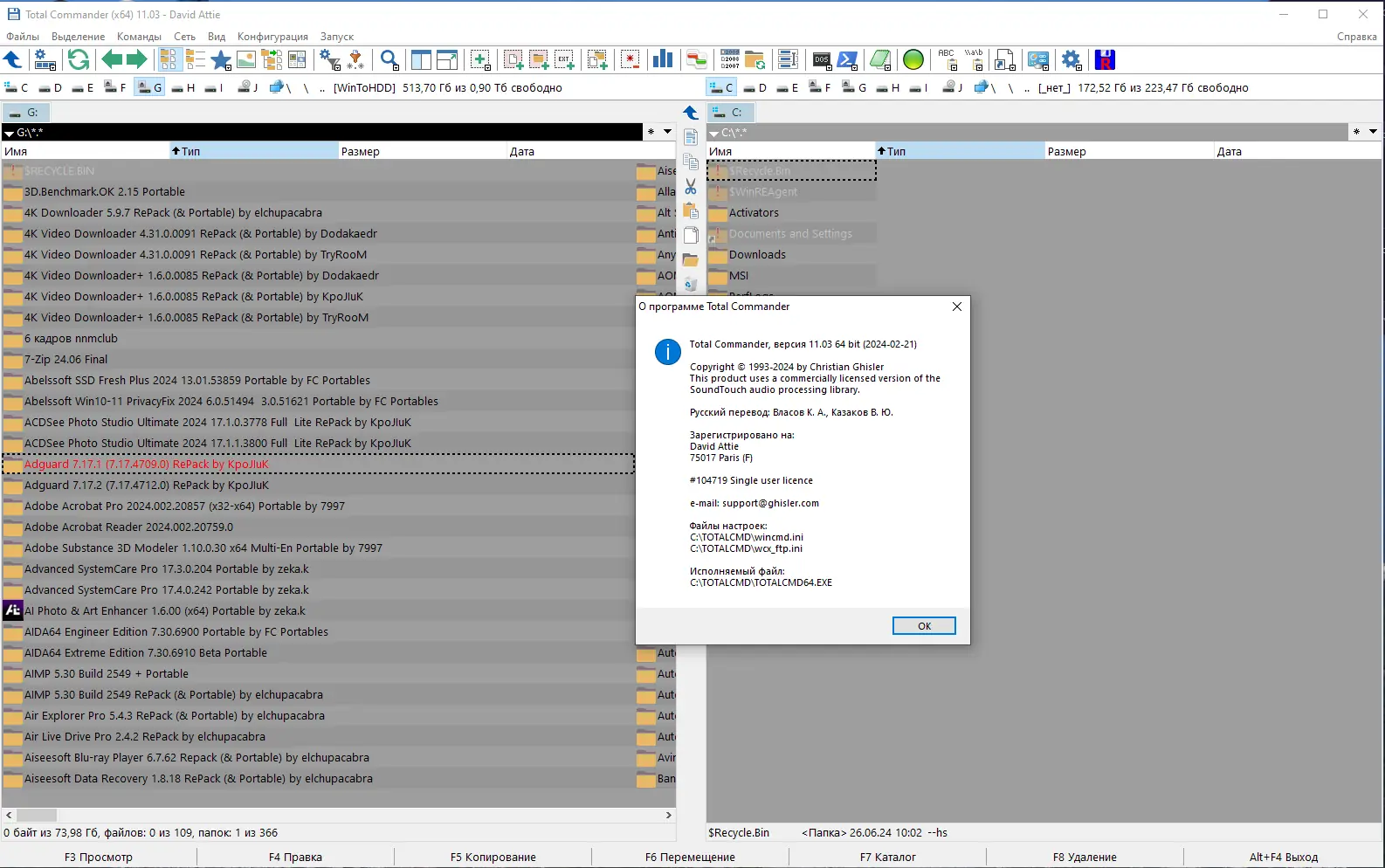Launch PowerShell from the toolbar
Image resolution: width=1385 pixels, height=868 pixels.
(847, 59)
